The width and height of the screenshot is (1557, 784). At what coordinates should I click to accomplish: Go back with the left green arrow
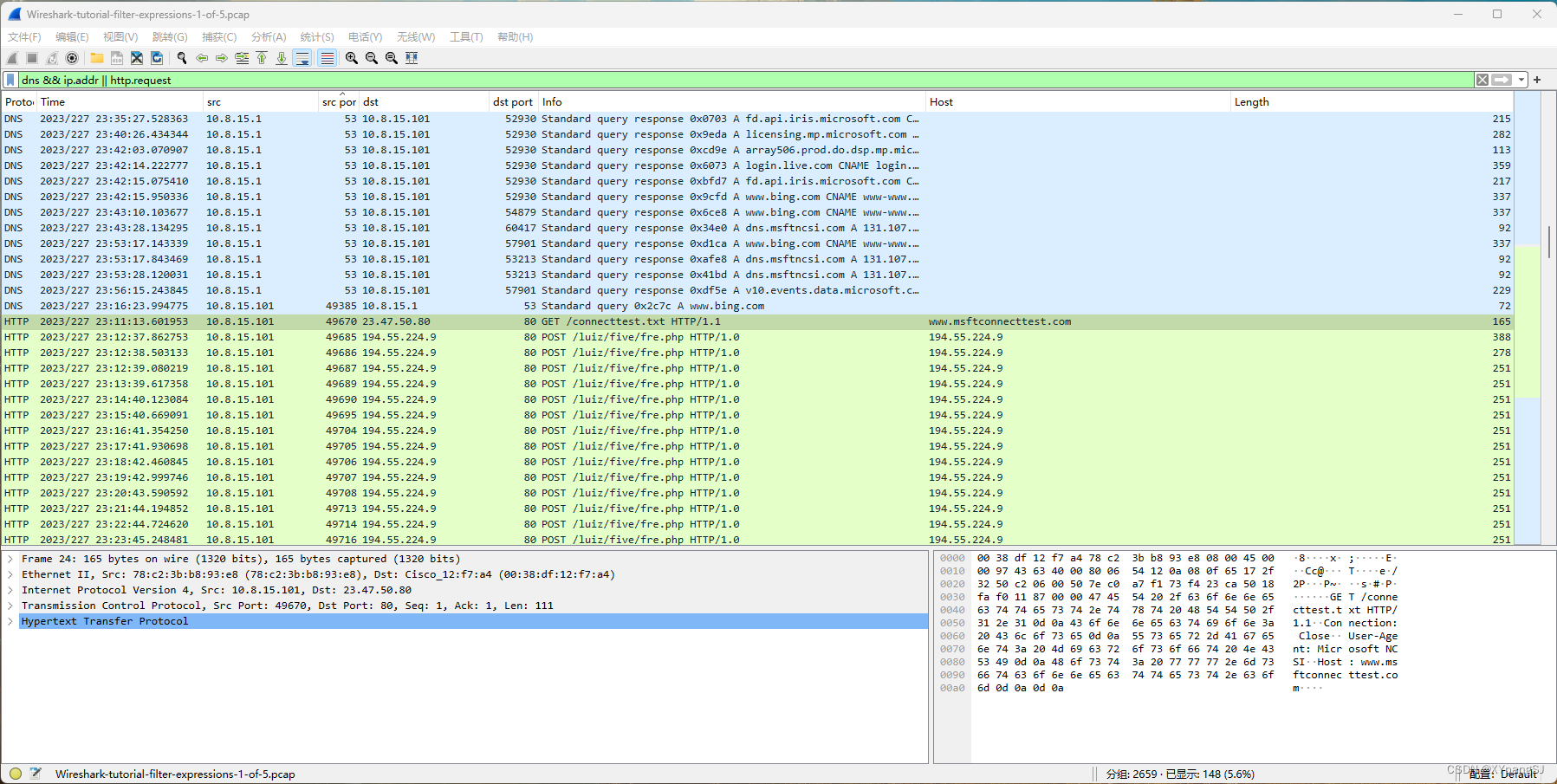point(202,58)
